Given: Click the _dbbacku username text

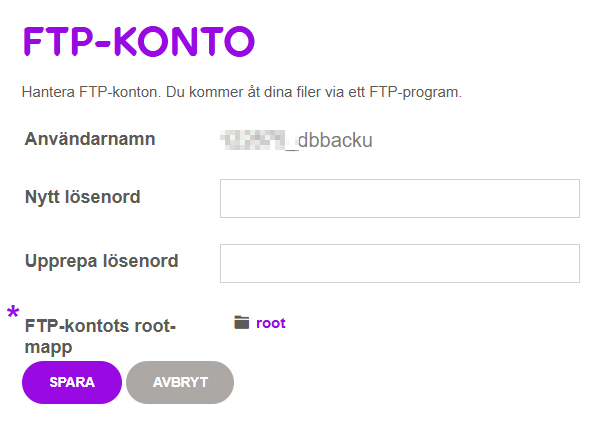Looking at the screenshot, I should click(328, 141).
